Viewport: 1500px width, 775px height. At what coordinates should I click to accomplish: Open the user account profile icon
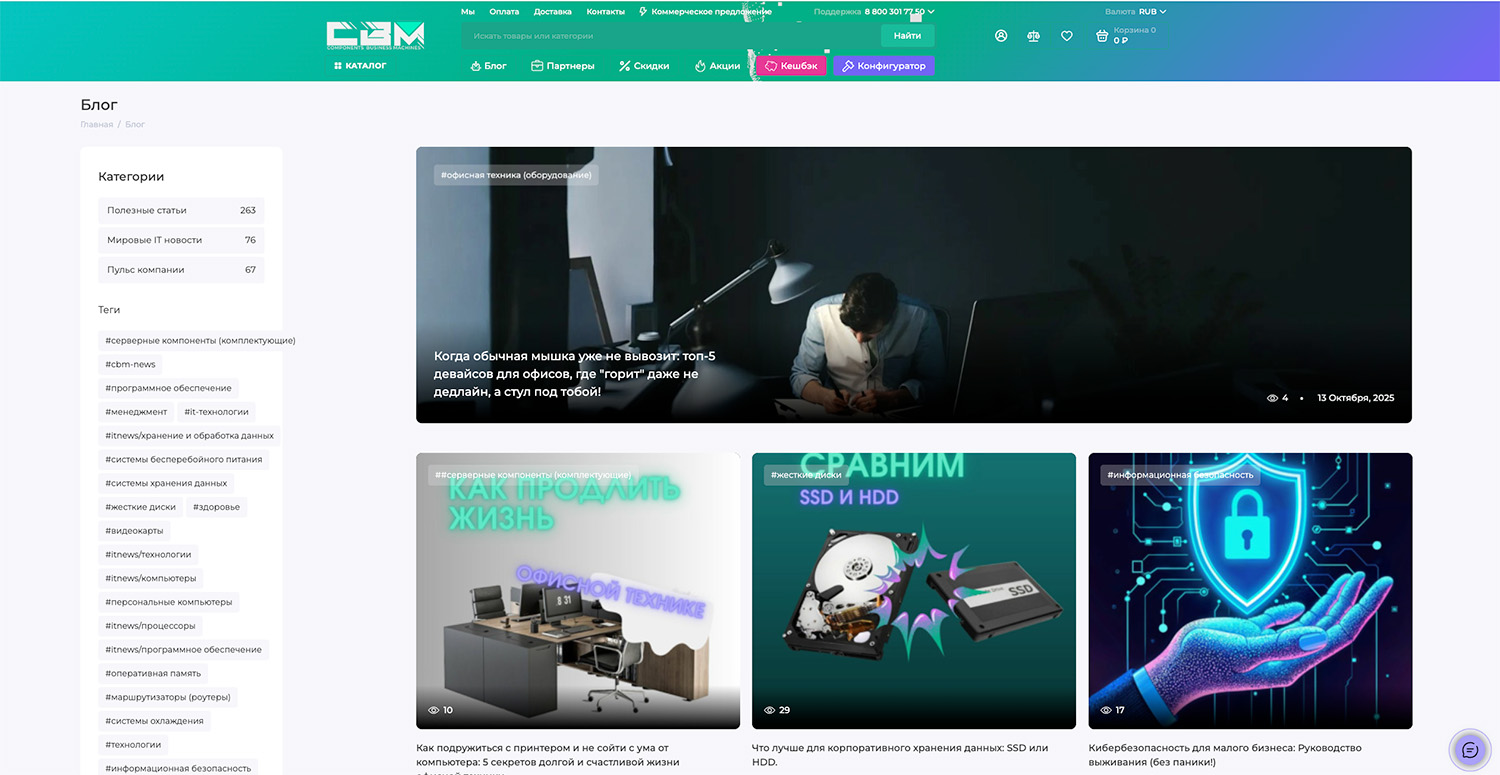pyautogui.click(x=1001, y=36)
